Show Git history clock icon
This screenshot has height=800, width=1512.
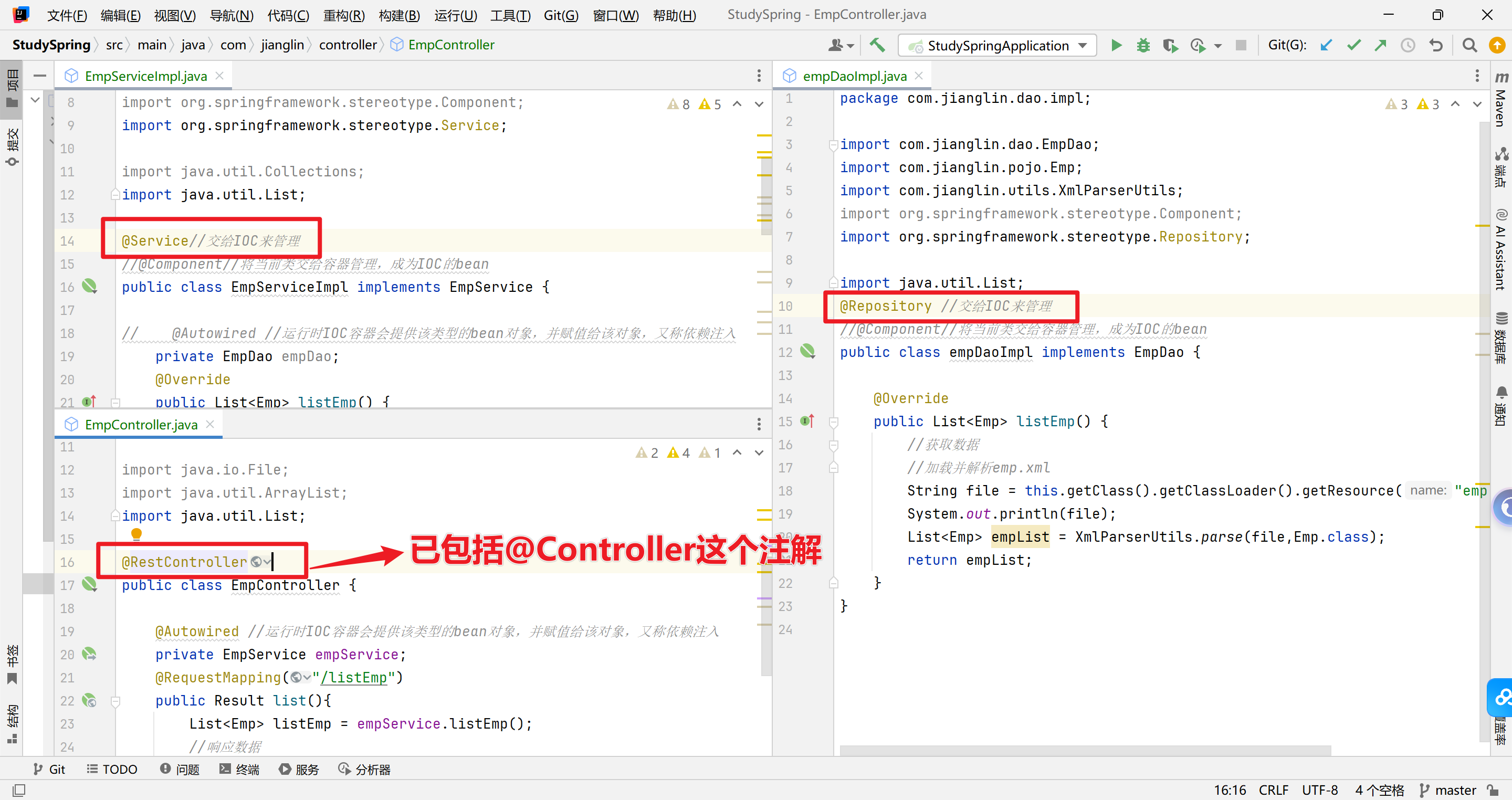1408,45
